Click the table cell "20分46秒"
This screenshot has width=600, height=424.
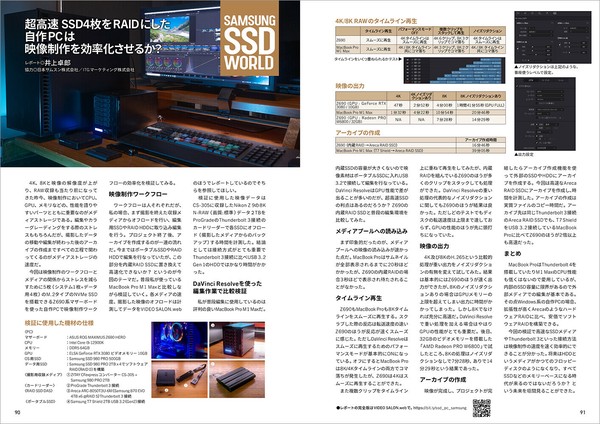(481, 113)
